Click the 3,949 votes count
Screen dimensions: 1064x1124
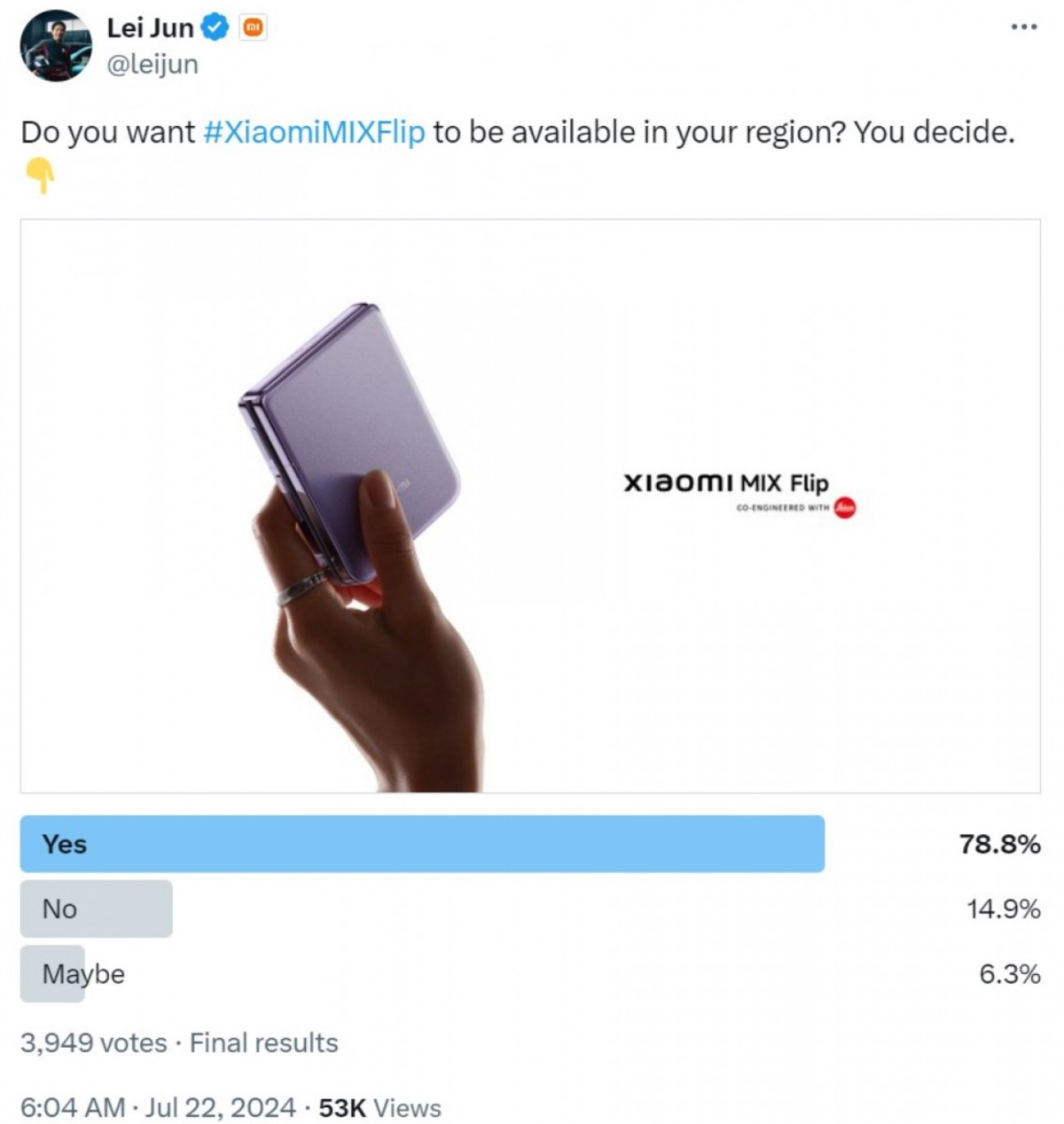pyautogui.click(x=93, y=1042)
